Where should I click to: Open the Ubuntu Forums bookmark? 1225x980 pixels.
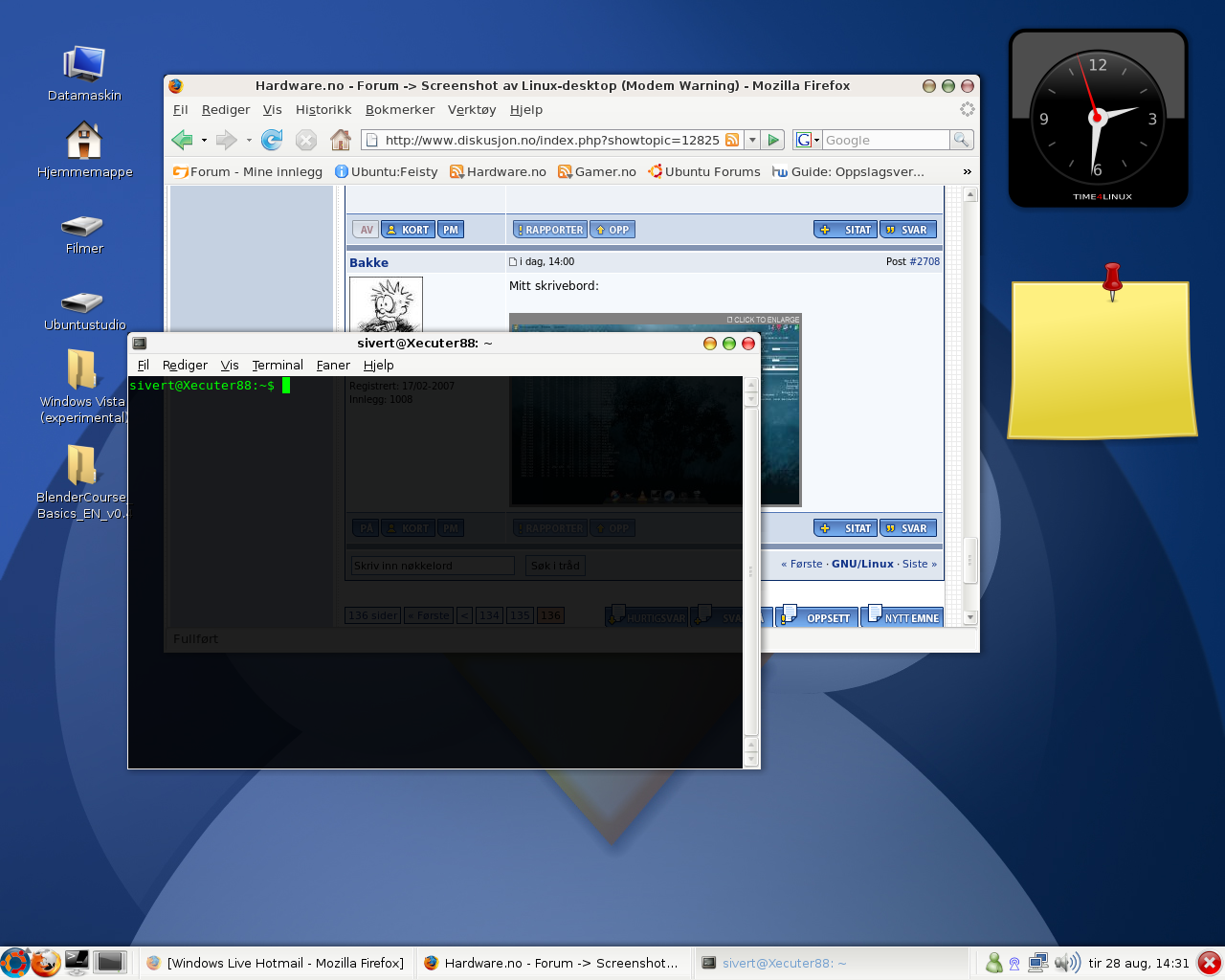[x=703, y=171]
